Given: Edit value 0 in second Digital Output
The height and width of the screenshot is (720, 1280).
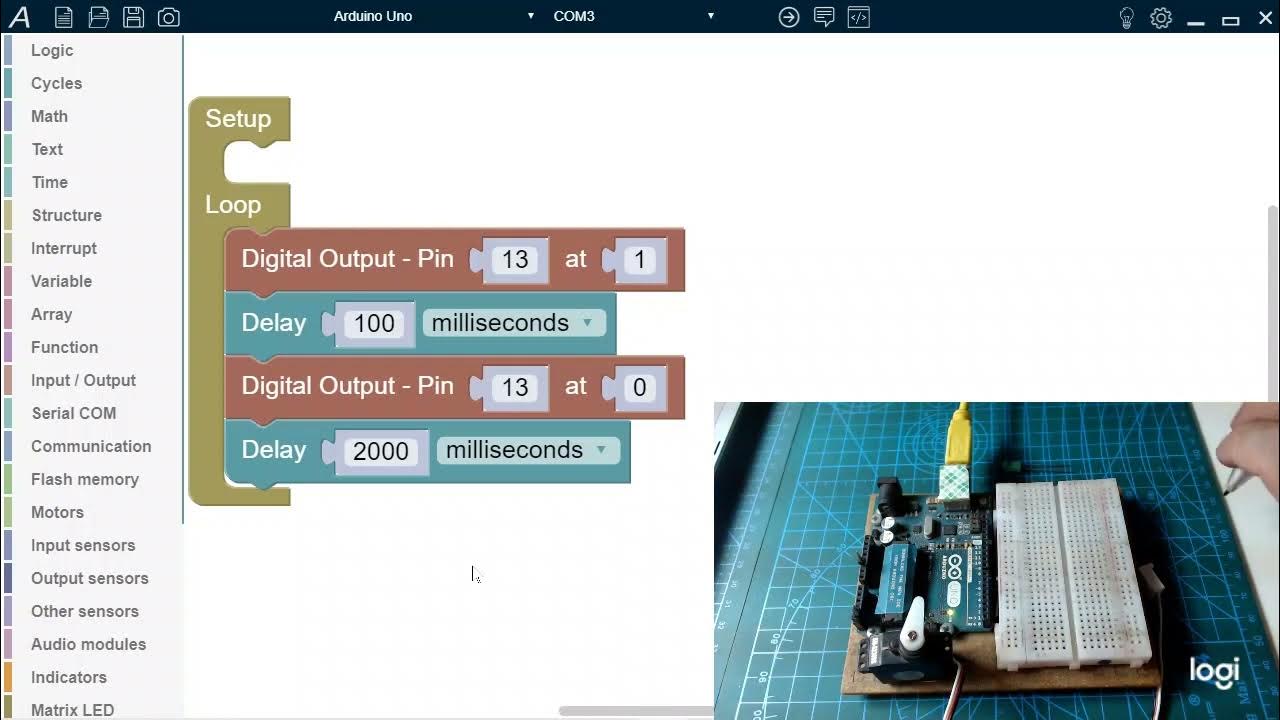Looking at the screenshot, I should pyautogui.click(x=640, y=387).
